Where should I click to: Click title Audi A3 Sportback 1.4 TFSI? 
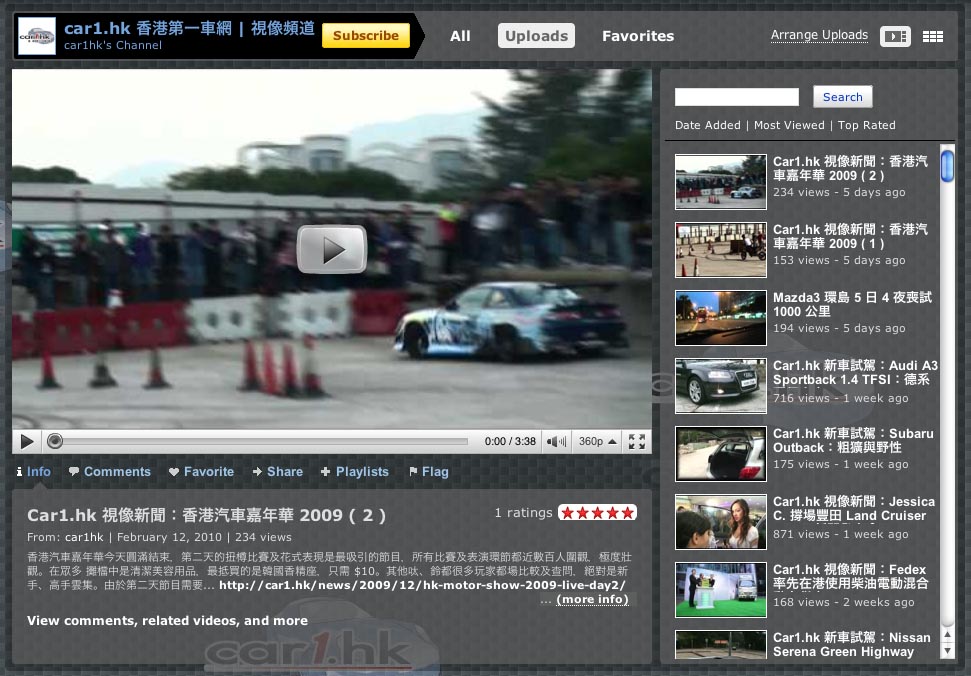coord(855,373)
